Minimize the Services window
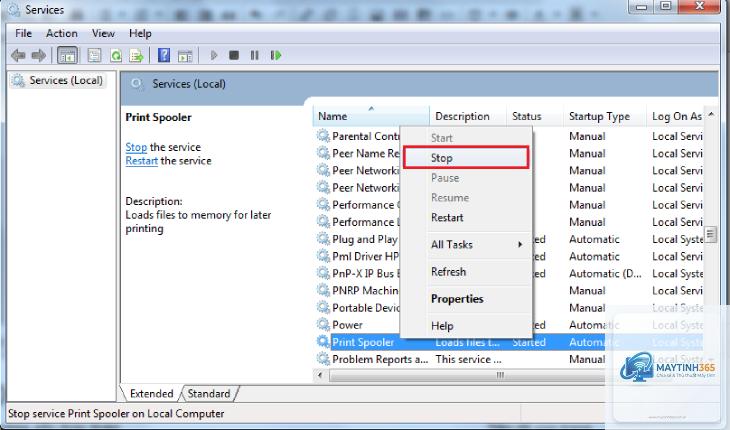730x430 pixels. point(642,7)
